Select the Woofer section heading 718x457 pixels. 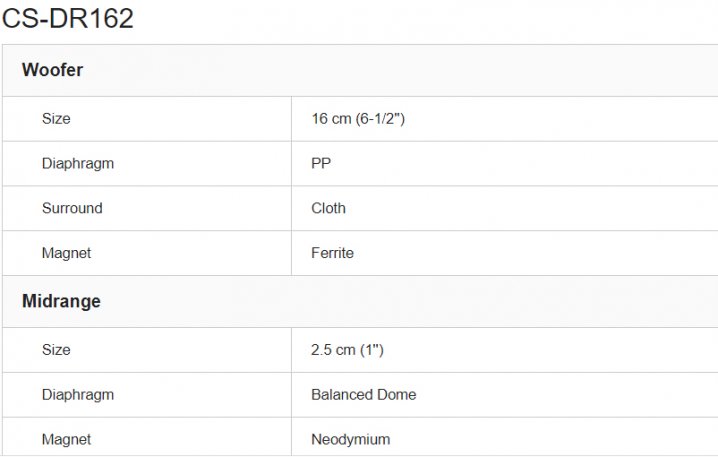pos(52,70)
